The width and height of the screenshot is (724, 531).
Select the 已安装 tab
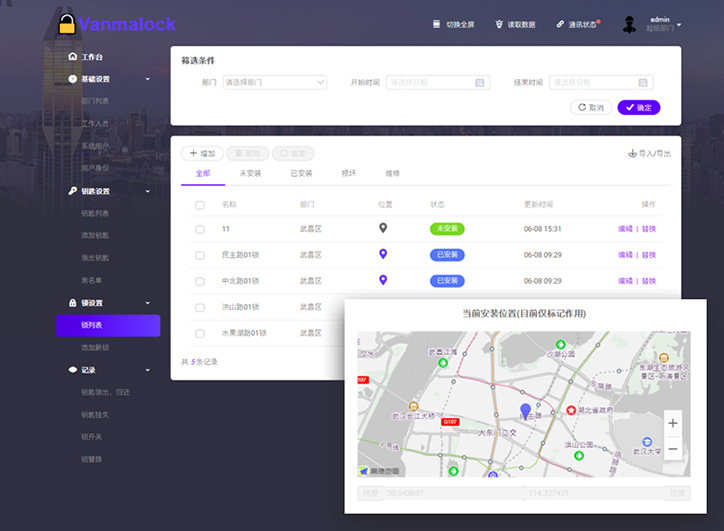pos(301,174)
